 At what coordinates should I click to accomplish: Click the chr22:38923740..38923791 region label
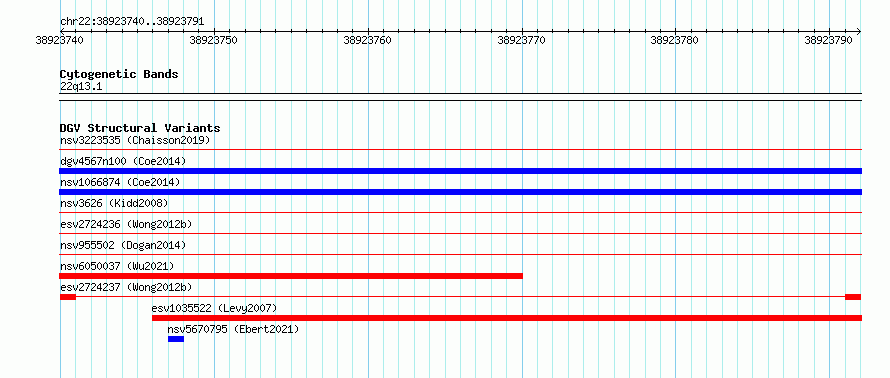[132, 22]
